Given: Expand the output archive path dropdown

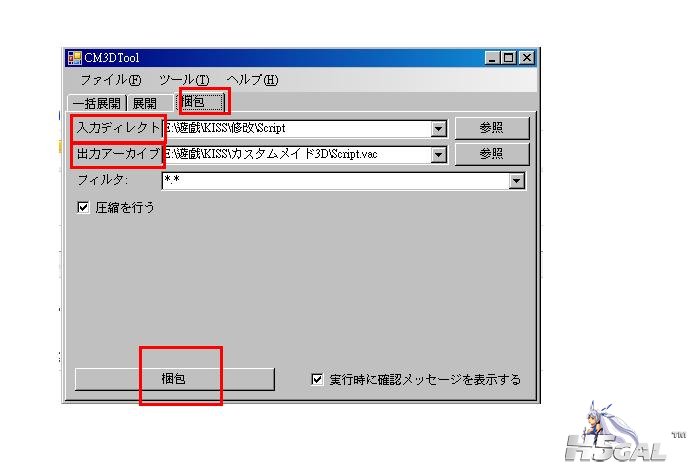Looking at the screenshot, I should click(x=438, y=154).
